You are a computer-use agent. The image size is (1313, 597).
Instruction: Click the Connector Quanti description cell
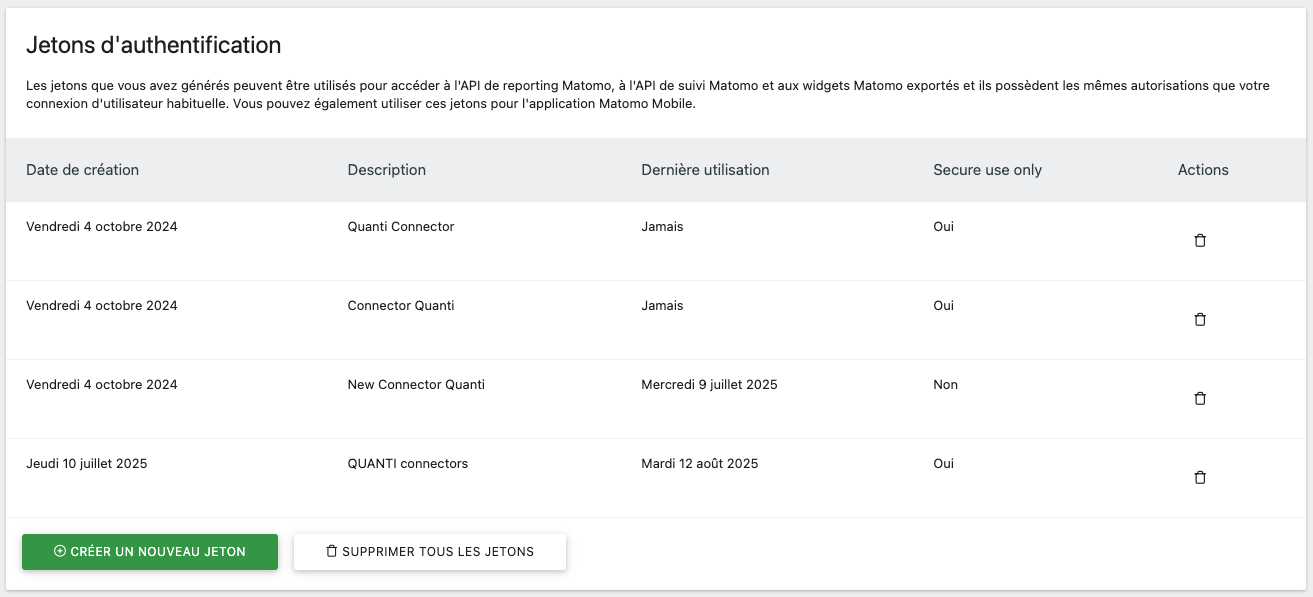400,306
